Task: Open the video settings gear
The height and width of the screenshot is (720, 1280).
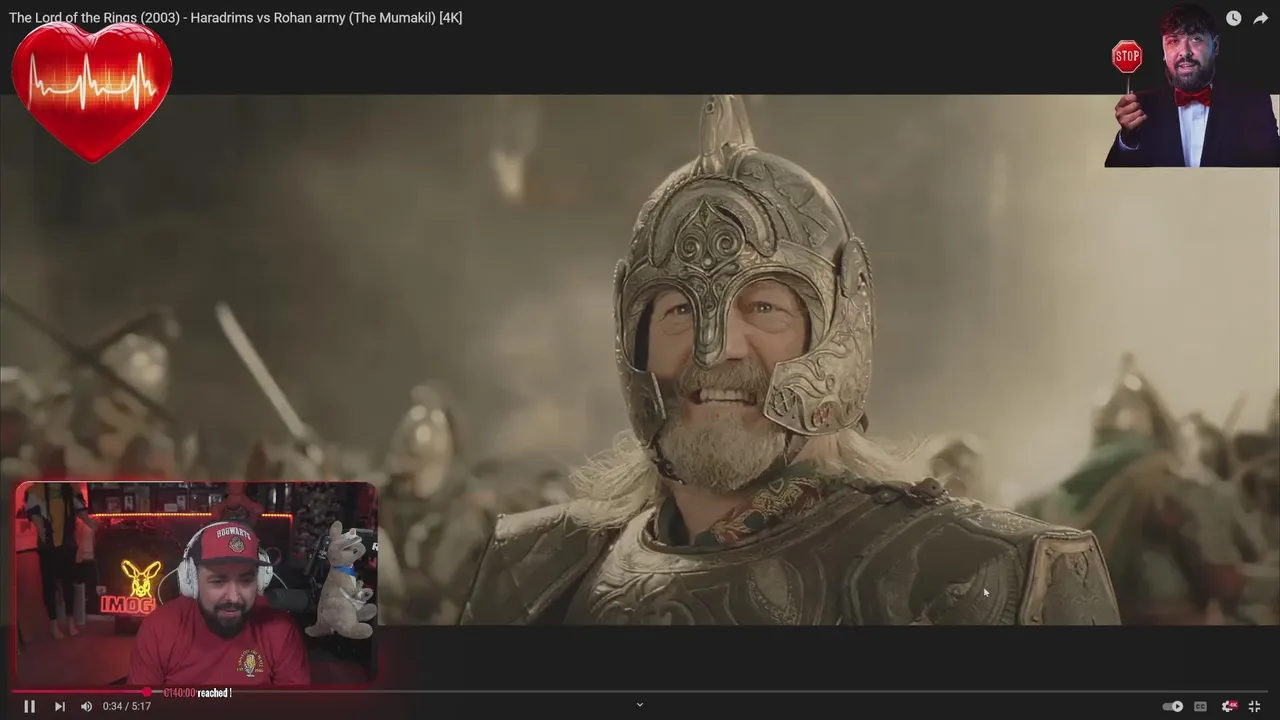Action: click(x=1228, y=706)
